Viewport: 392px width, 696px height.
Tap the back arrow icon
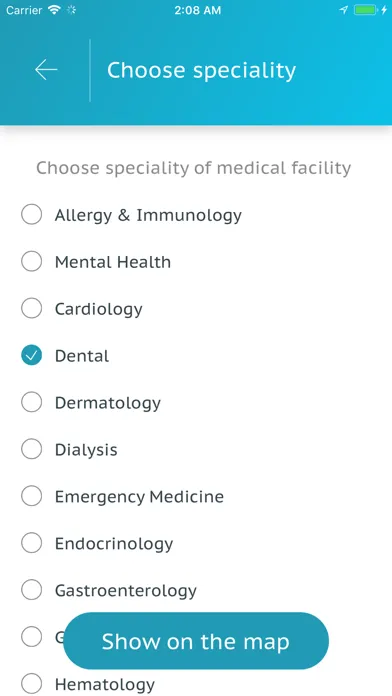coord(46,70)
